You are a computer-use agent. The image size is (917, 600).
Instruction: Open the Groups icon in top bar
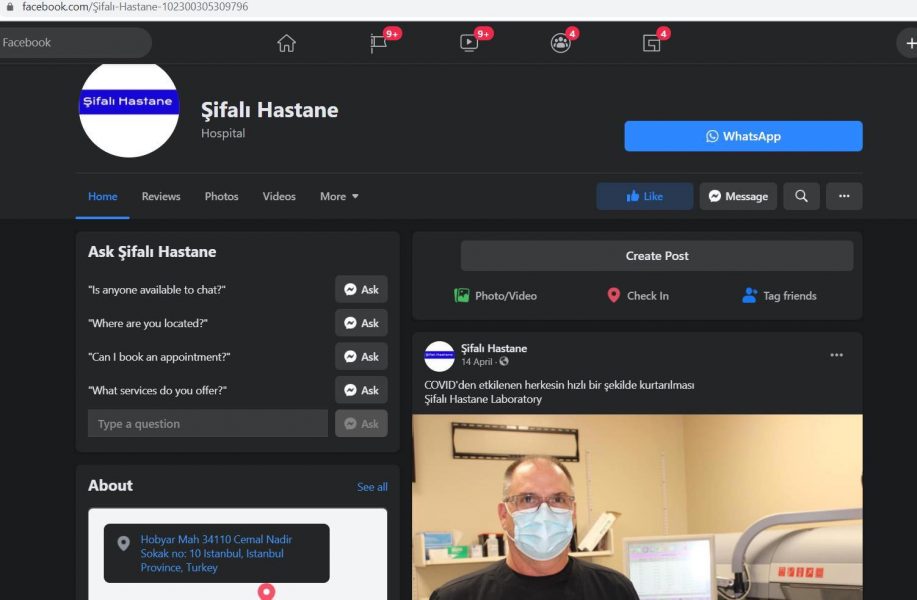coord(560,43)
